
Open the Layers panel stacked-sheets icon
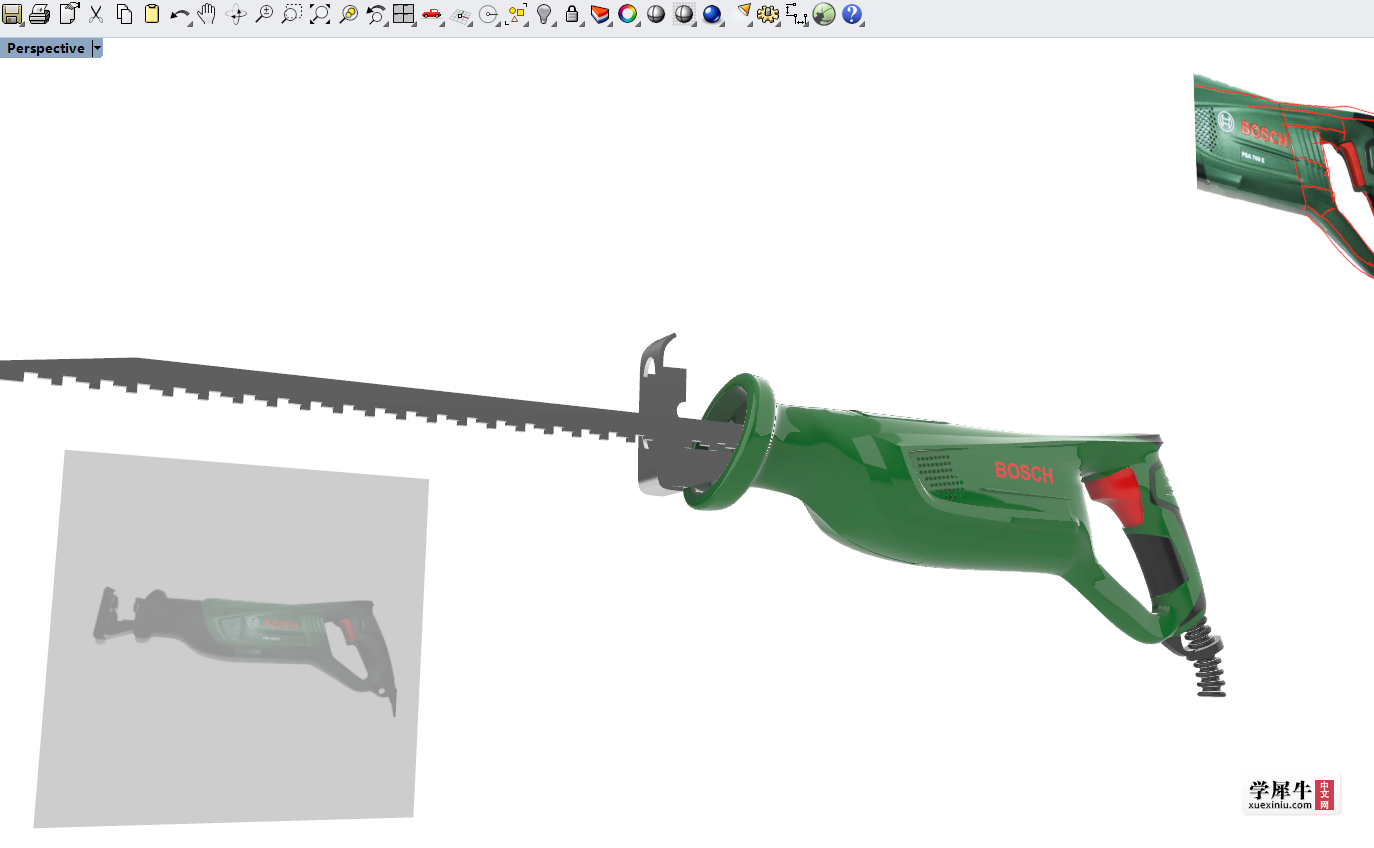coord(600,14)
